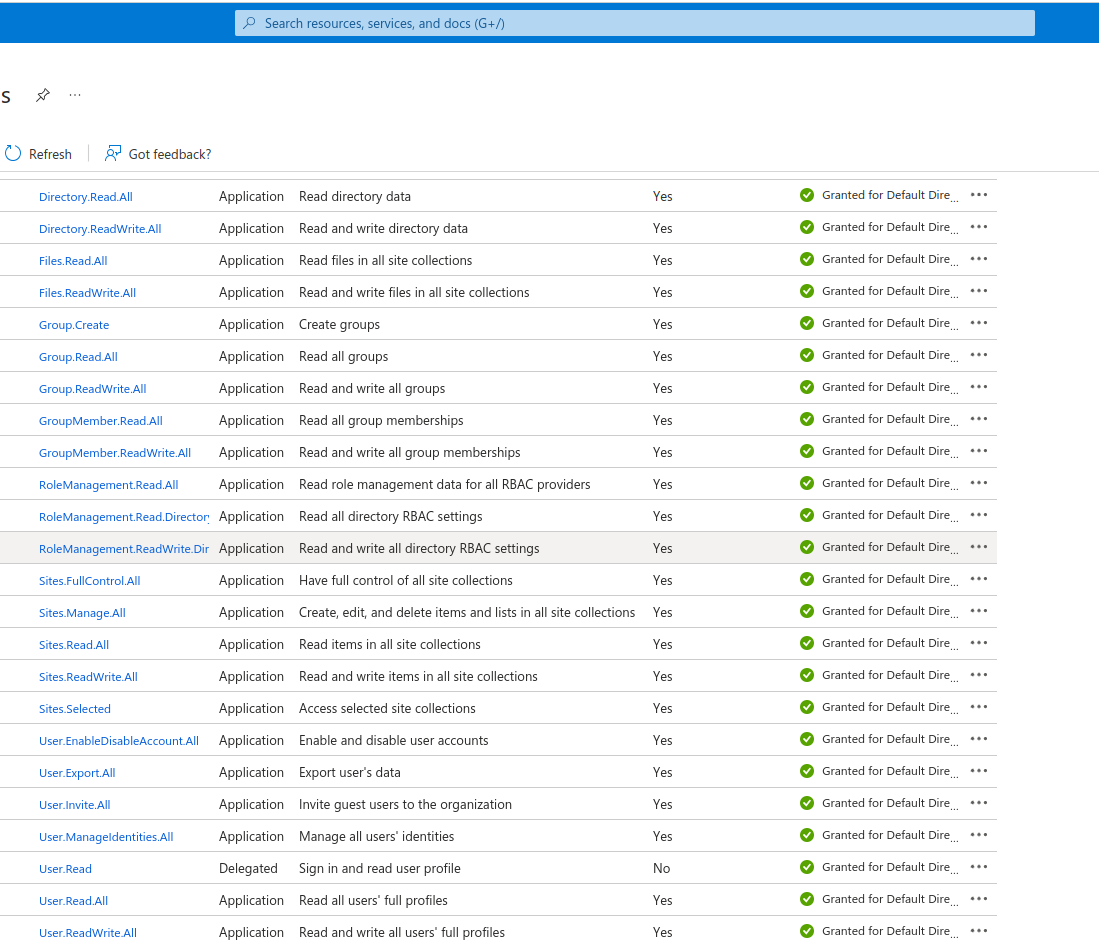
Task: Select the 'Have full control of all site collections' description
Action: [x=406, y=580]
